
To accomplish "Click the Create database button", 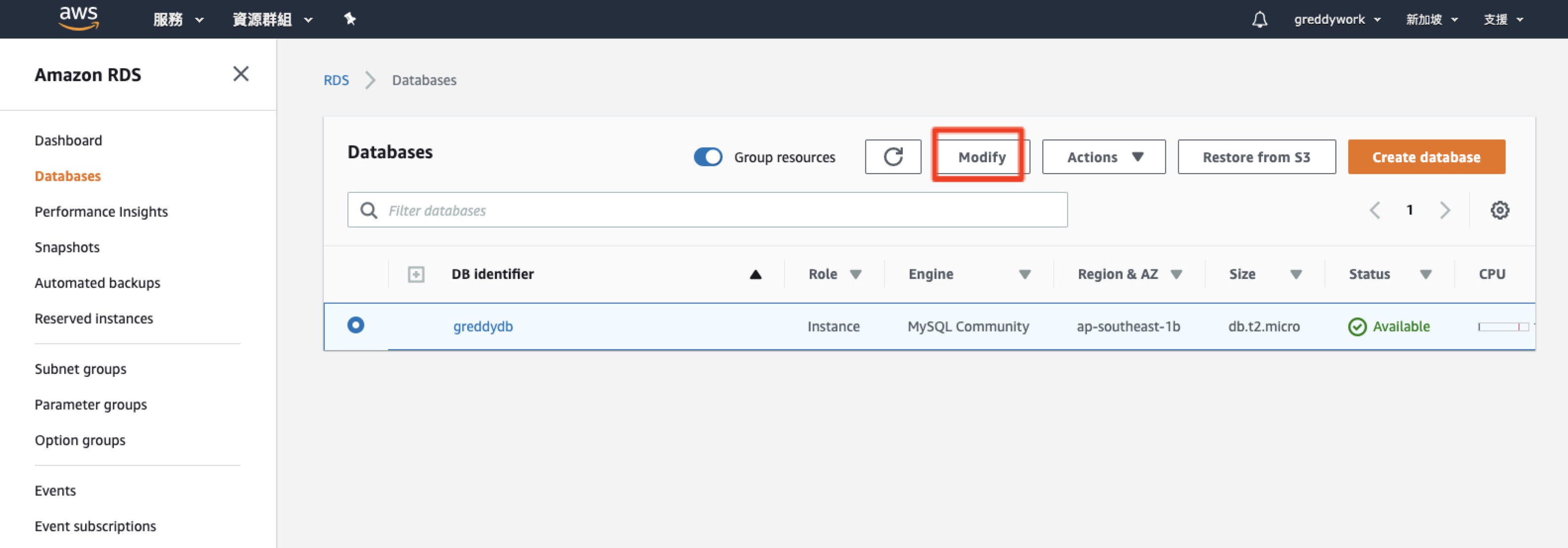I will pos(1425,157).
